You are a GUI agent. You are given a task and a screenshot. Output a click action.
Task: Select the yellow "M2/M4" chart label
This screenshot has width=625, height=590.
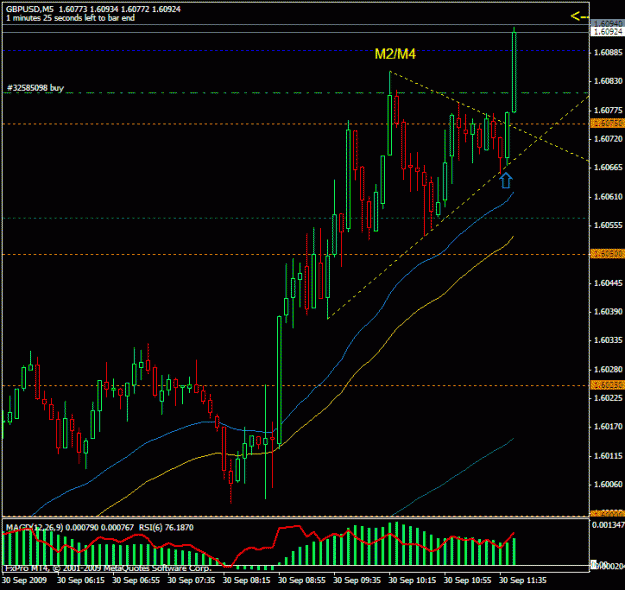click(395, 54)
